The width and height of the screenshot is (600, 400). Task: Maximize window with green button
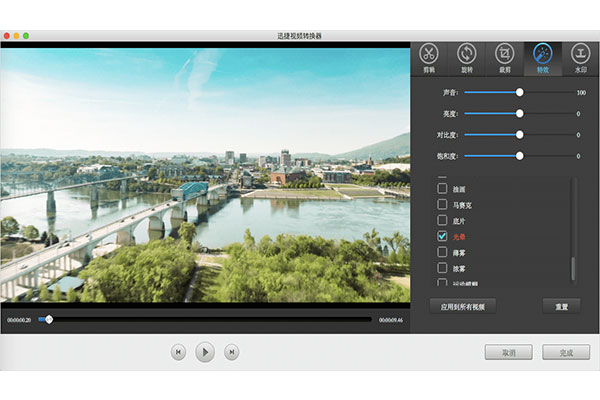[x=26, y=36]
